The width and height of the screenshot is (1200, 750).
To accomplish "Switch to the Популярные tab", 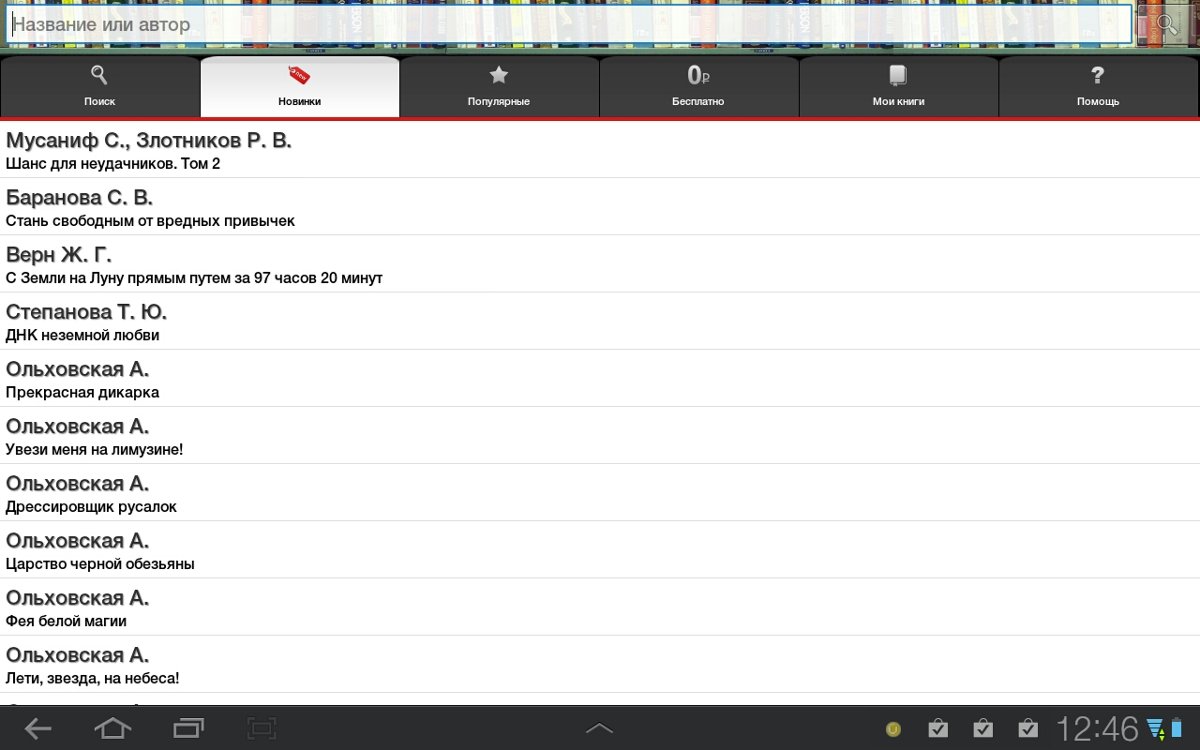I will click(499, 87).
